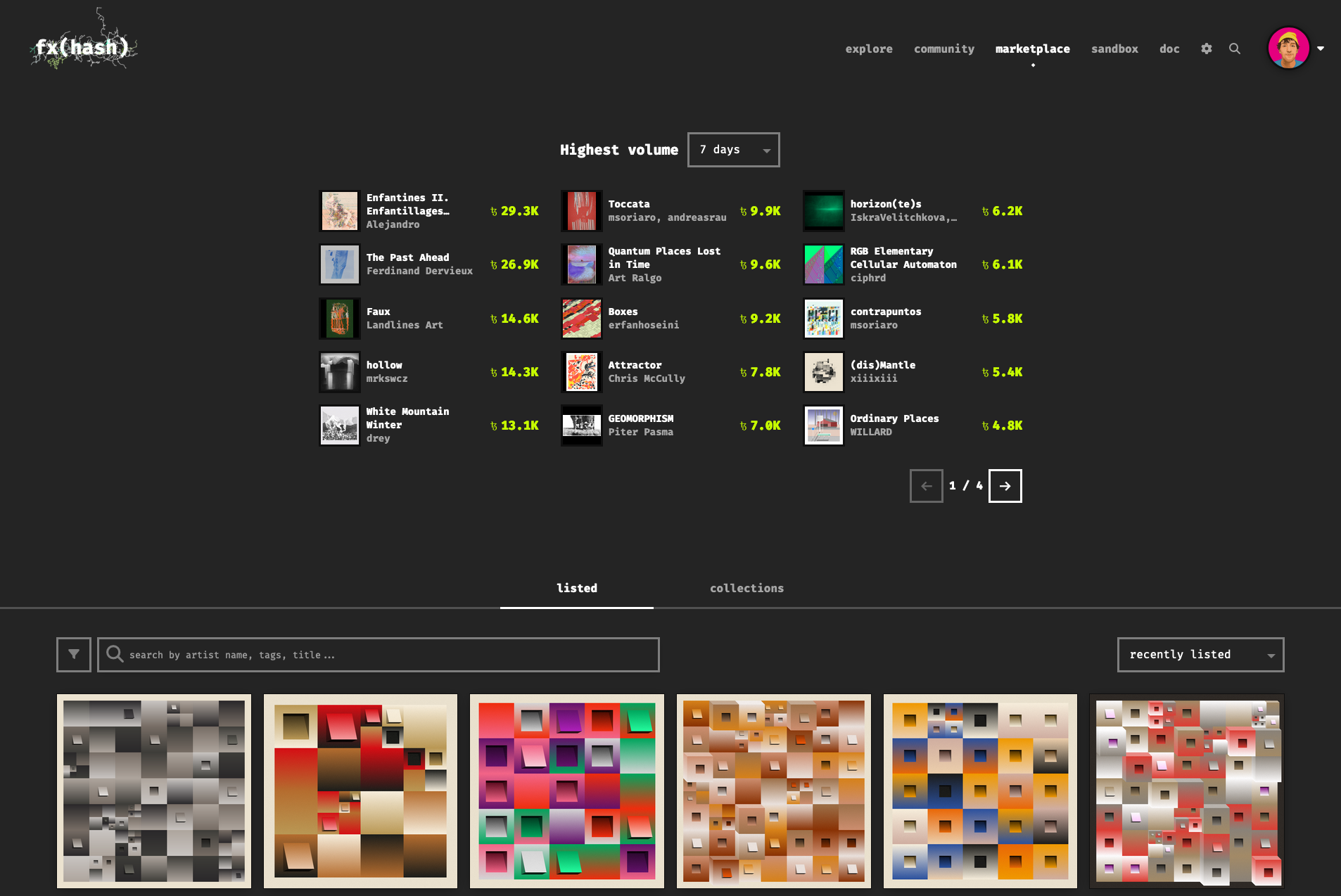Click the 4.8K volume value
Viewport: 1341px width, 896px height.
pos(1003,425)
